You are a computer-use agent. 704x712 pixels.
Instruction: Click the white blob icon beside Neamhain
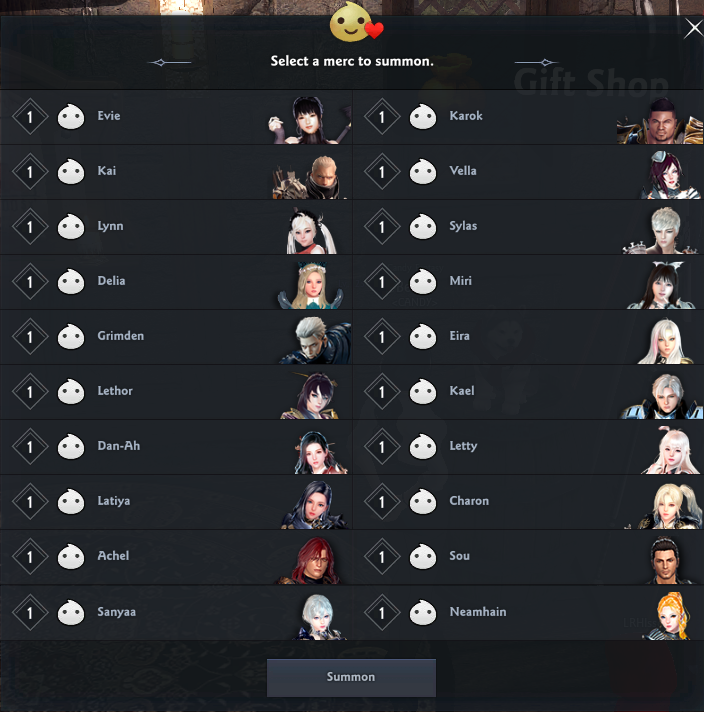[x=423, y=612]
